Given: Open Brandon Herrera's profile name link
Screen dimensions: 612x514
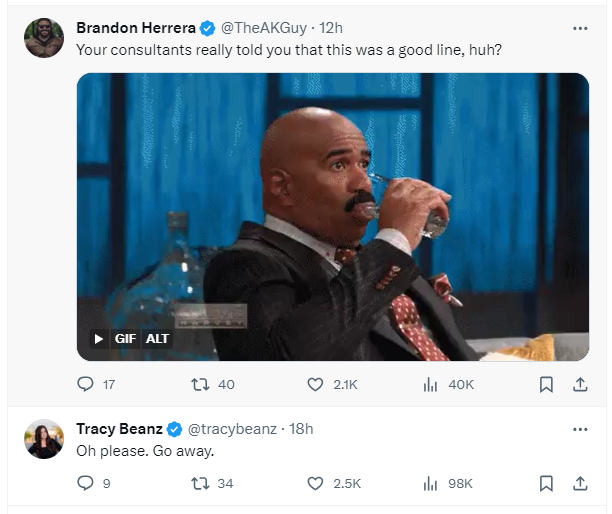Looking at the screenshot, I should pos(135,28).
